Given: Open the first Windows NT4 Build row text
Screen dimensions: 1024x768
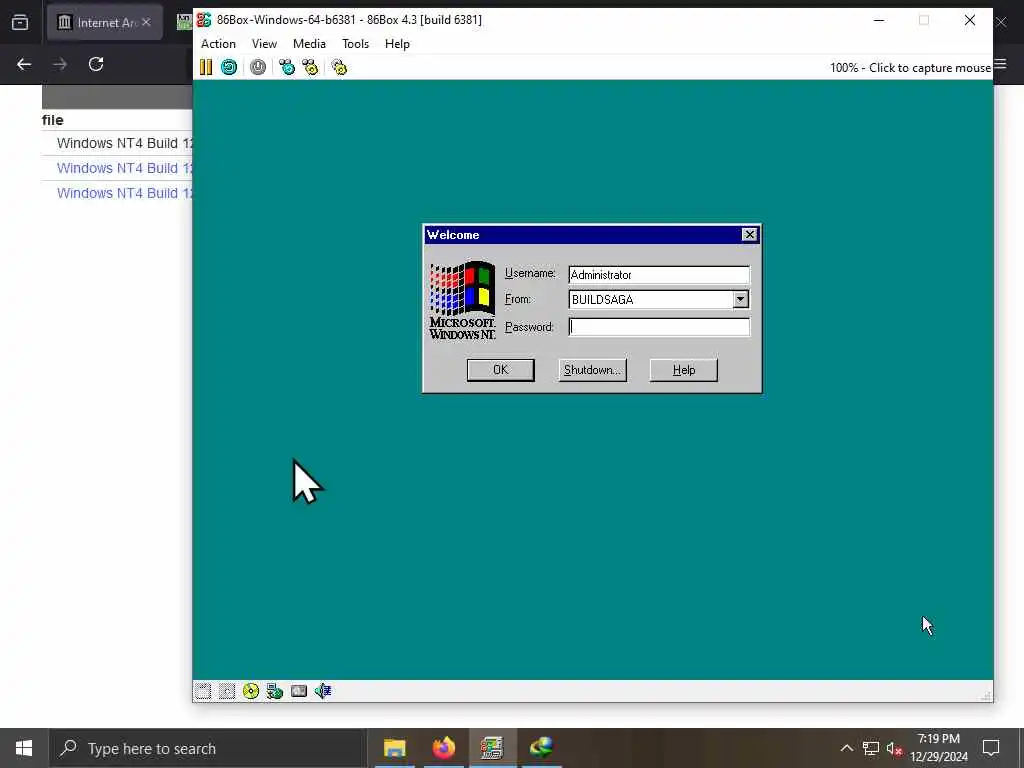Looking at the screenshot, I should click(x=125, y=143).
